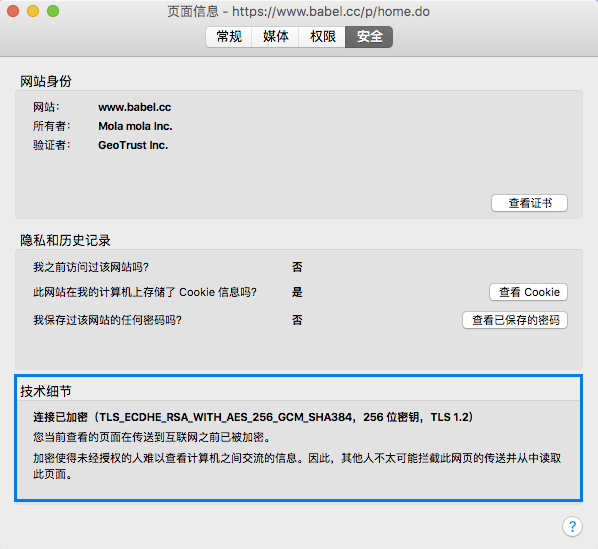This screenshot has width=598, height=549.
Task: Select the www.babel.cc website value
Action: coord(135,107)
